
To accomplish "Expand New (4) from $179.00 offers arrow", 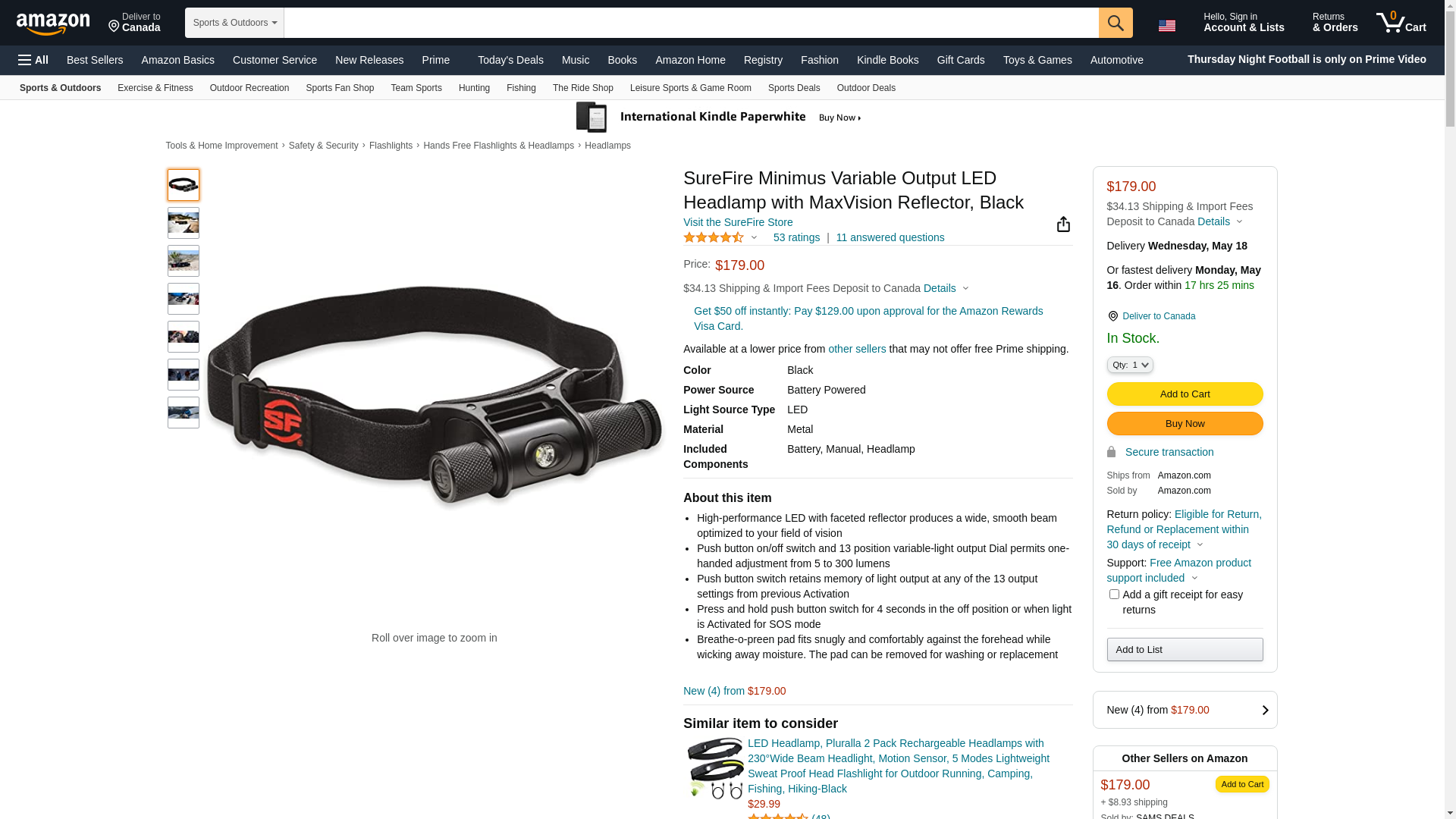I will pos(1264,711).
